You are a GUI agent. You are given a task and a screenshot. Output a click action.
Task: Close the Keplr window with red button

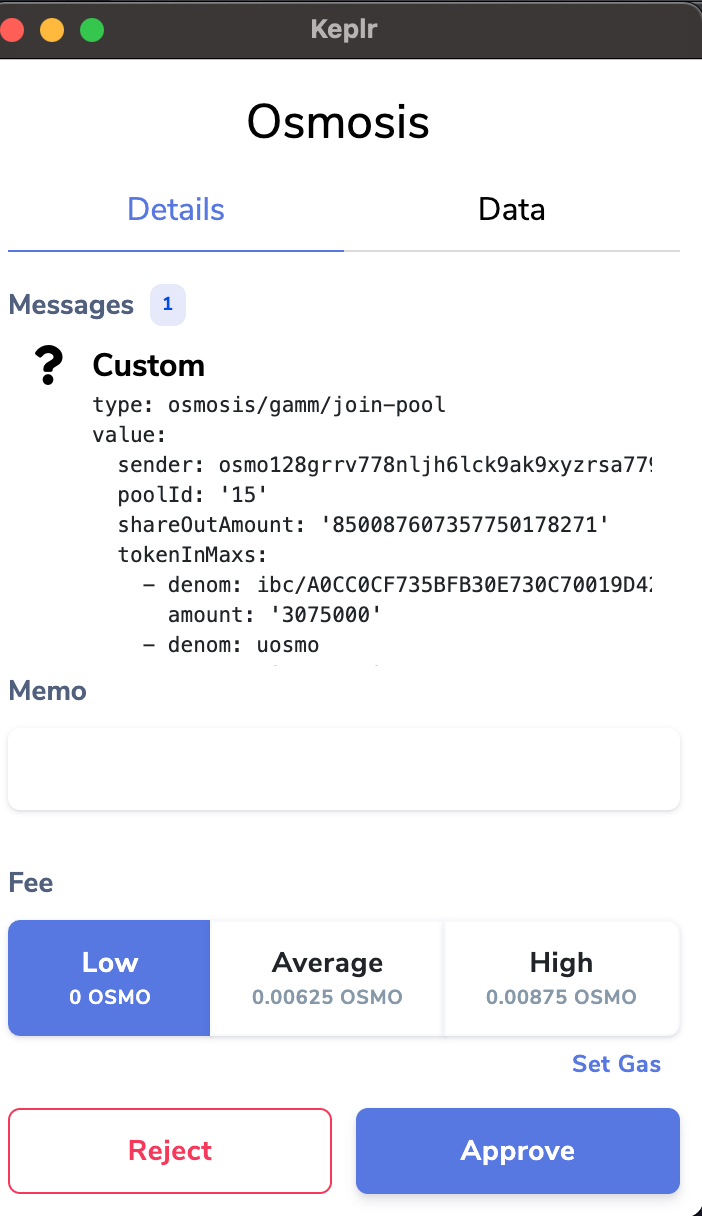(x=11, y=30)
